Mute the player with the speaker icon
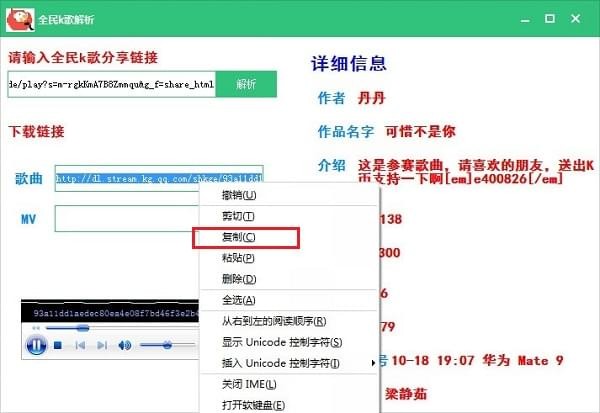The width and height of the screenshot is (600, 413). coord(124,345)
